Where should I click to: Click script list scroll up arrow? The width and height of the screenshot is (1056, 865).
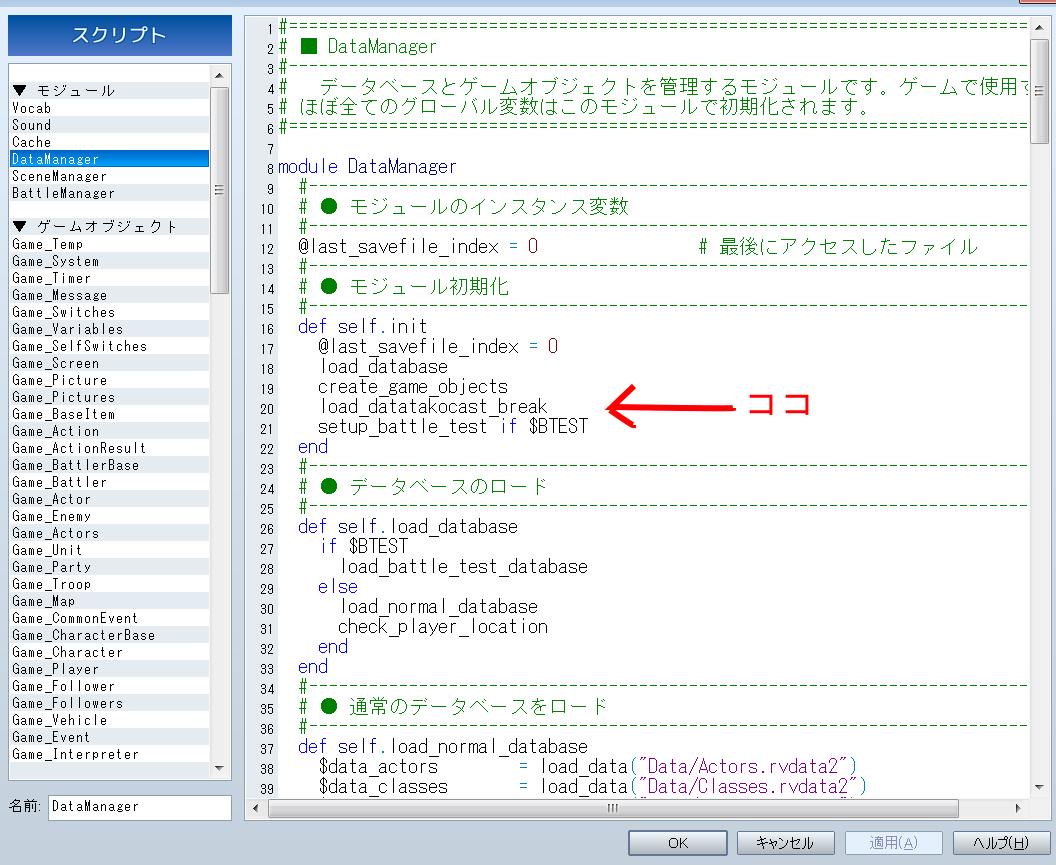point(219,74)
